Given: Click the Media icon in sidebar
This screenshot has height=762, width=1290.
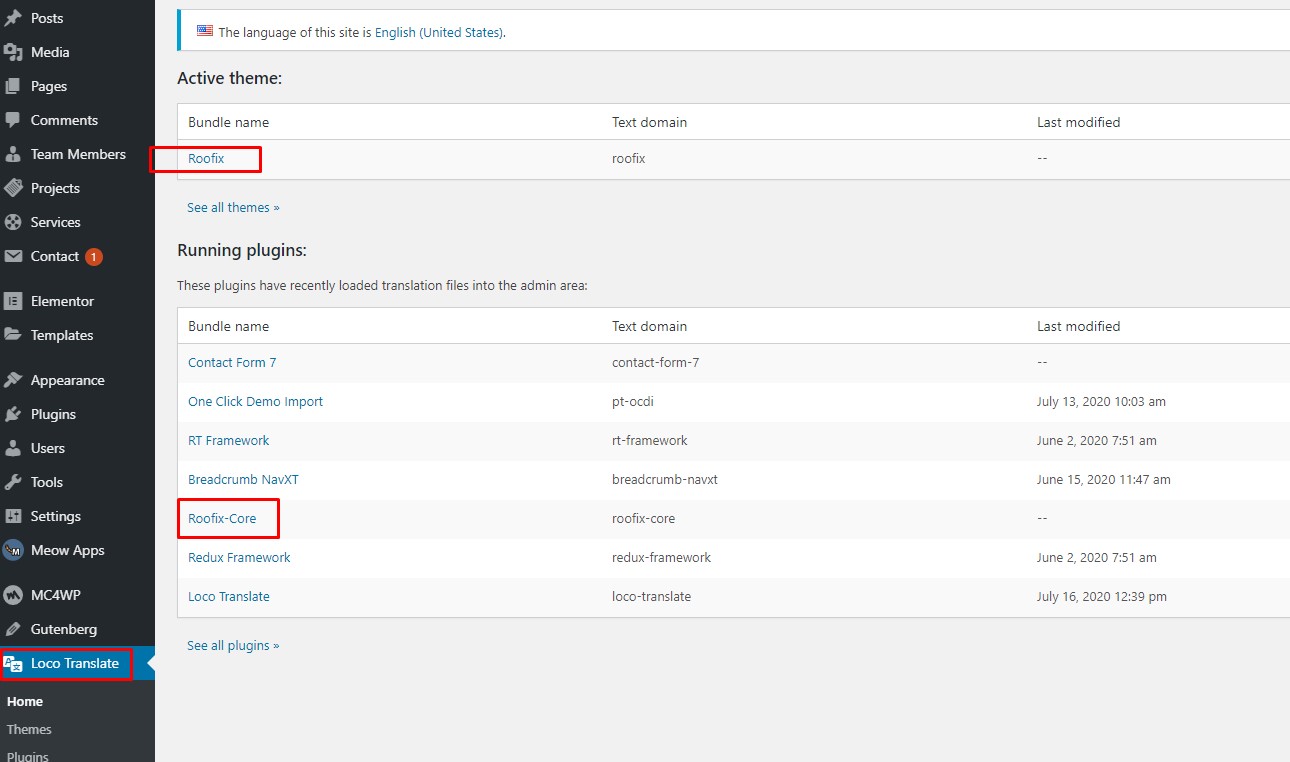Looking at the screenshot, I should [13, 52].
